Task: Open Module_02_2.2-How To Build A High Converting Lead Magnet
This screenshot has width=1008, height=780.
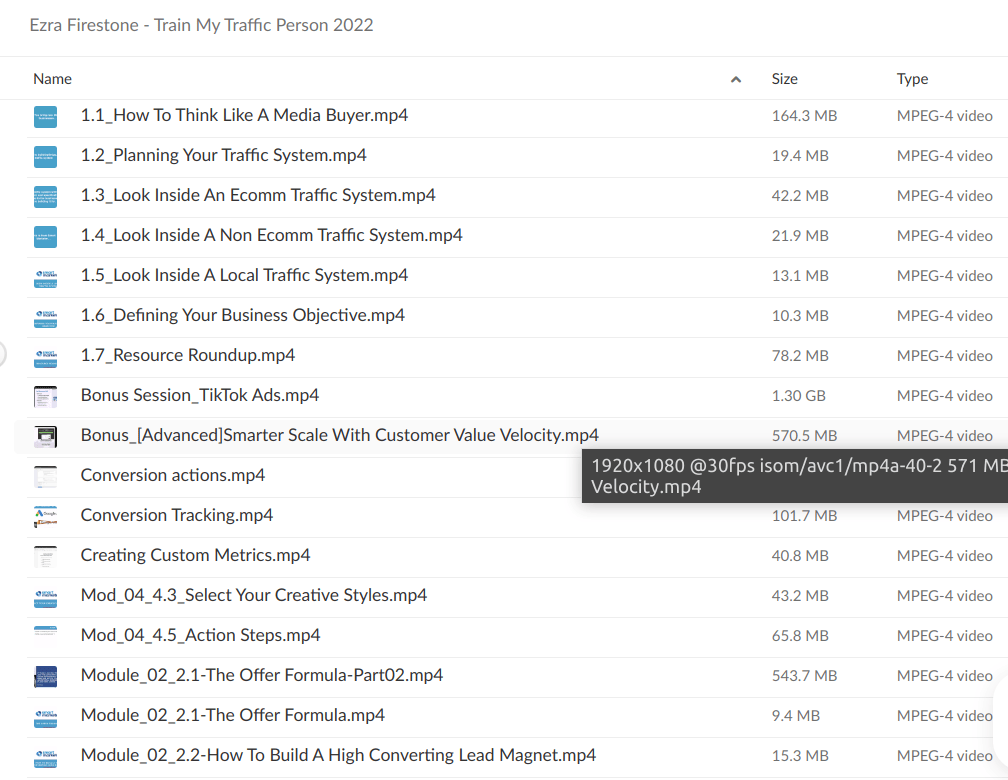Action: (x=339, y=755)
